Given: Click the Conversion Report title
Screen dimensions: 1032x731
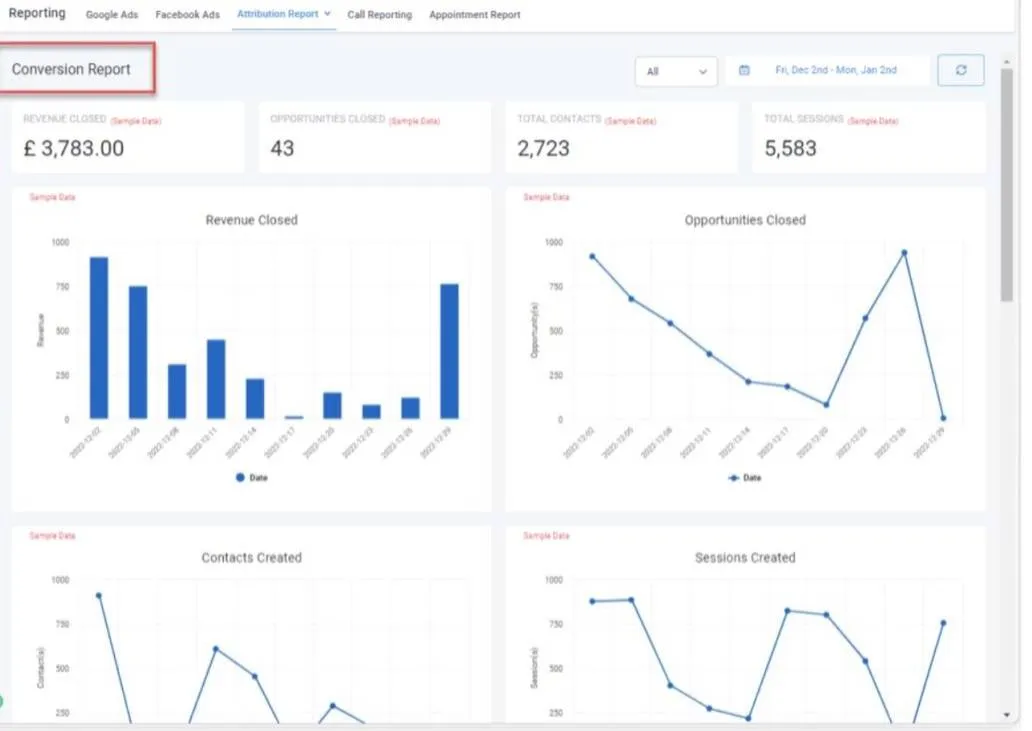Looking at the screenshot, I should pos(71,69).
